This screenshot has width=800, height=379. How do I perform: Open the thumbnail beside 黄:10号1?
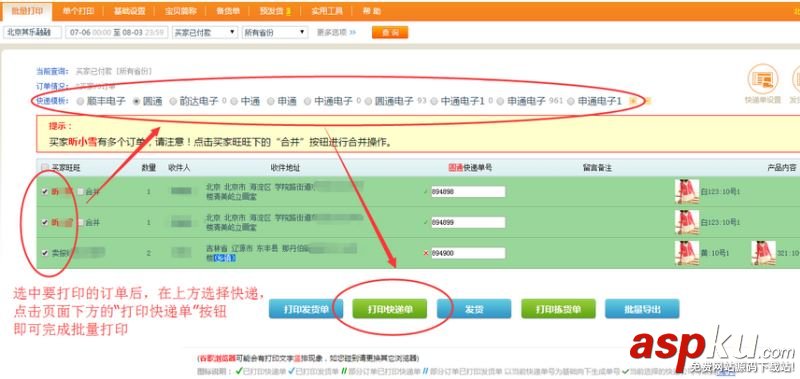[687, 253]
